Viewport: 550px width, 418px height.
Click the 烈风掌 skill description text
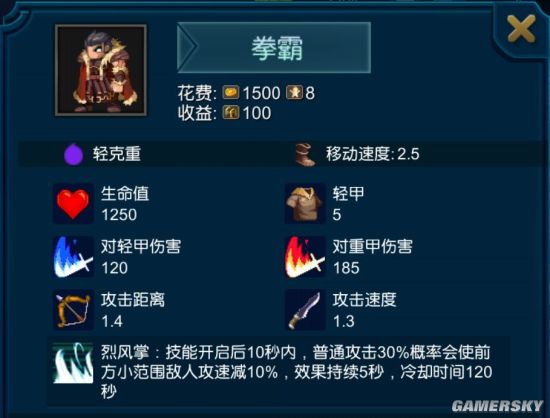pyautogui.click(x=296, y=372)
